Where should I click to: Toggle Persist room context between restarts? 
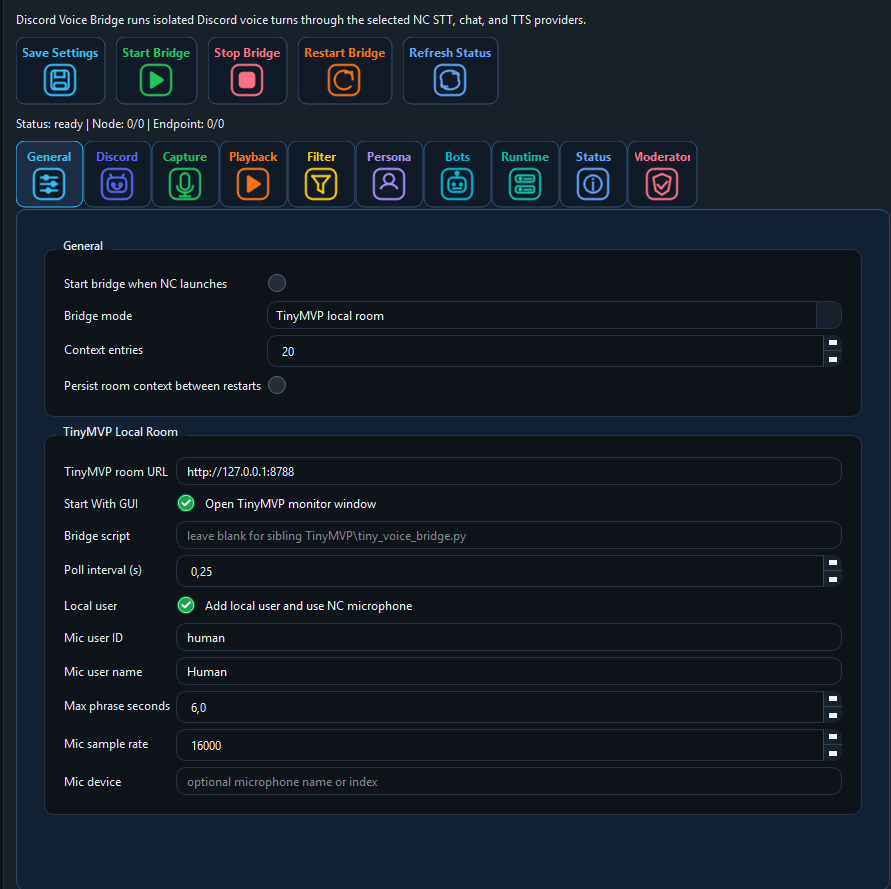click(277, 385)
